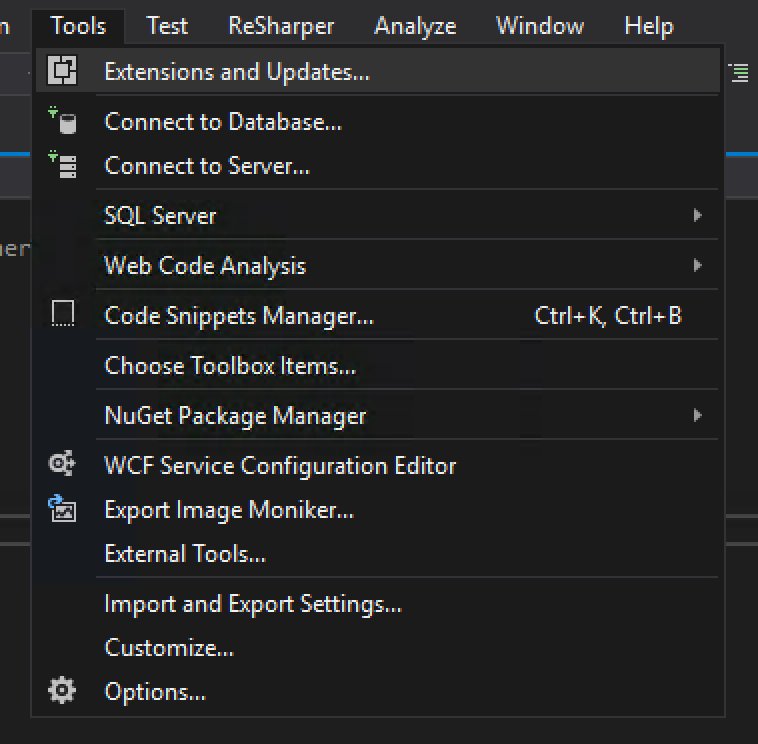Open the Window menu
The image size is (758, 744).
tap(540, 26)
